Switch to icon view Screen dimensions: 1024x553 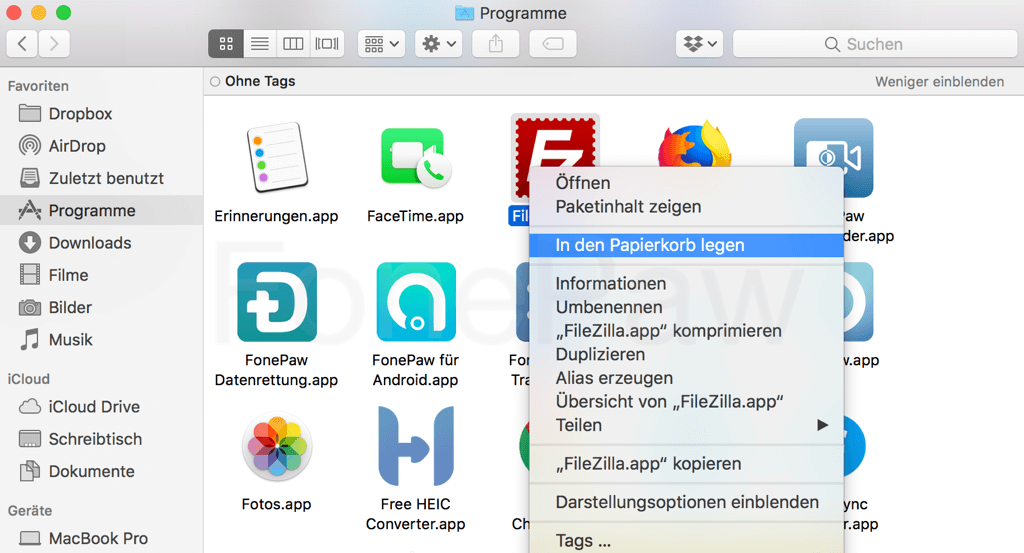(226, 44)
